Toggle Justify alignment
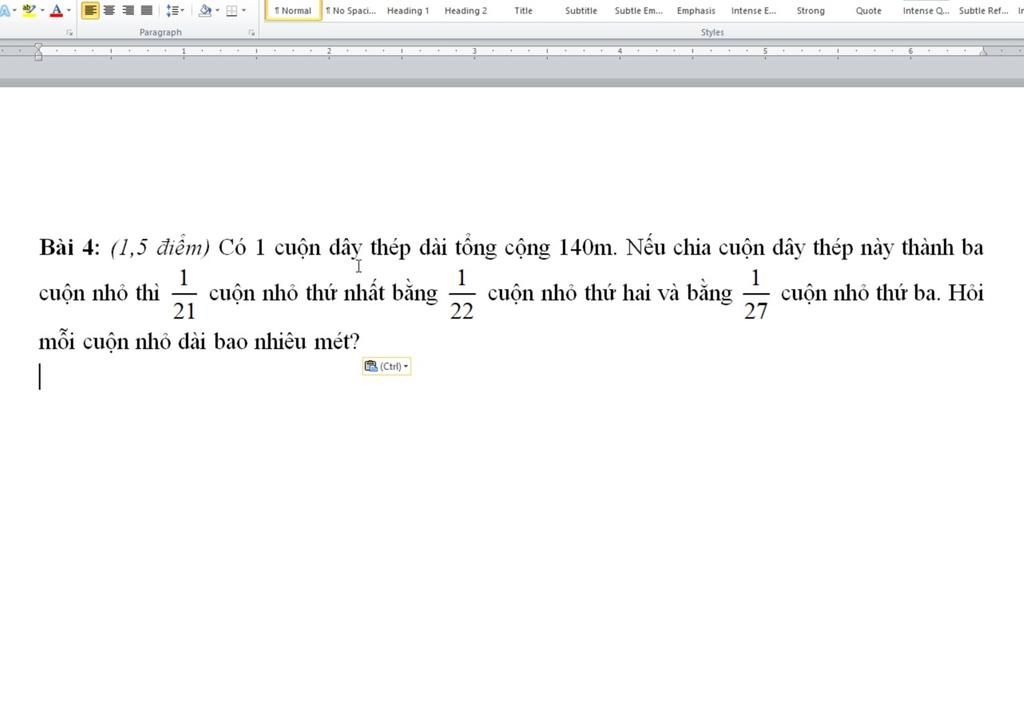Image resolution: width=1024 pixels, height=724 pixels. (147, 10)
